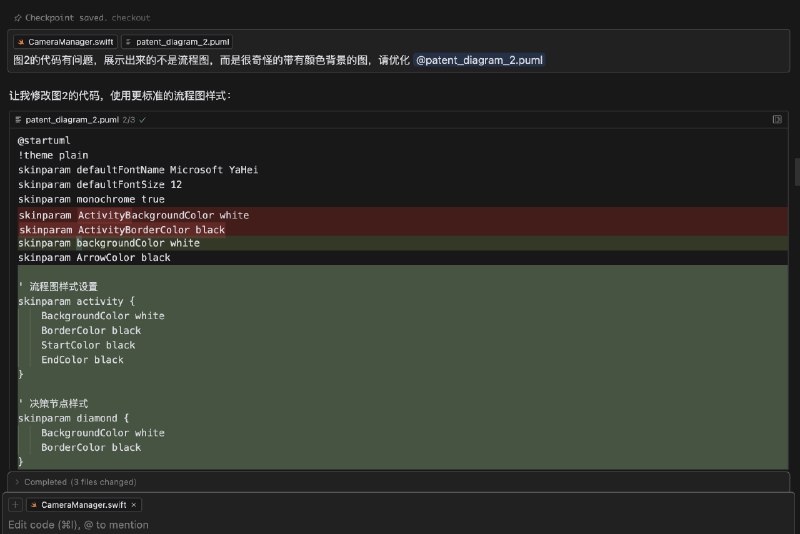Click the 'defaultFontName Microsoft YaHei' line

click(x=138, y=170)
